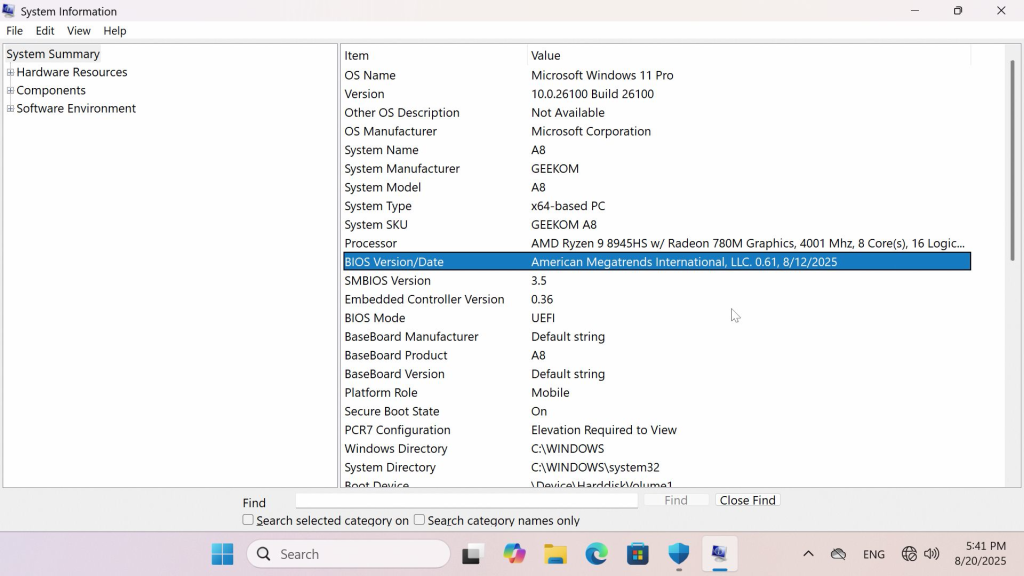The width and height of the screenshot is (1024, 576).
Task: Open Windows Security shield icon
Action: [x=679, y=554]
